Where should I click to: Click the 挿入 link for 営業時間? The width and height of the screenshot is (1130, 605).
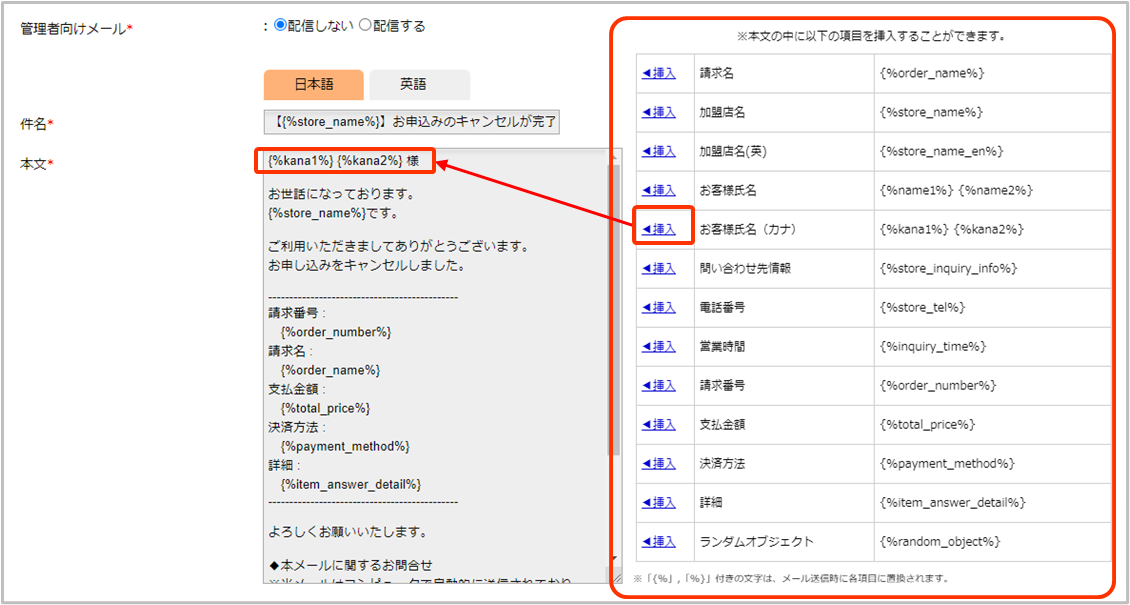(659, 346)
